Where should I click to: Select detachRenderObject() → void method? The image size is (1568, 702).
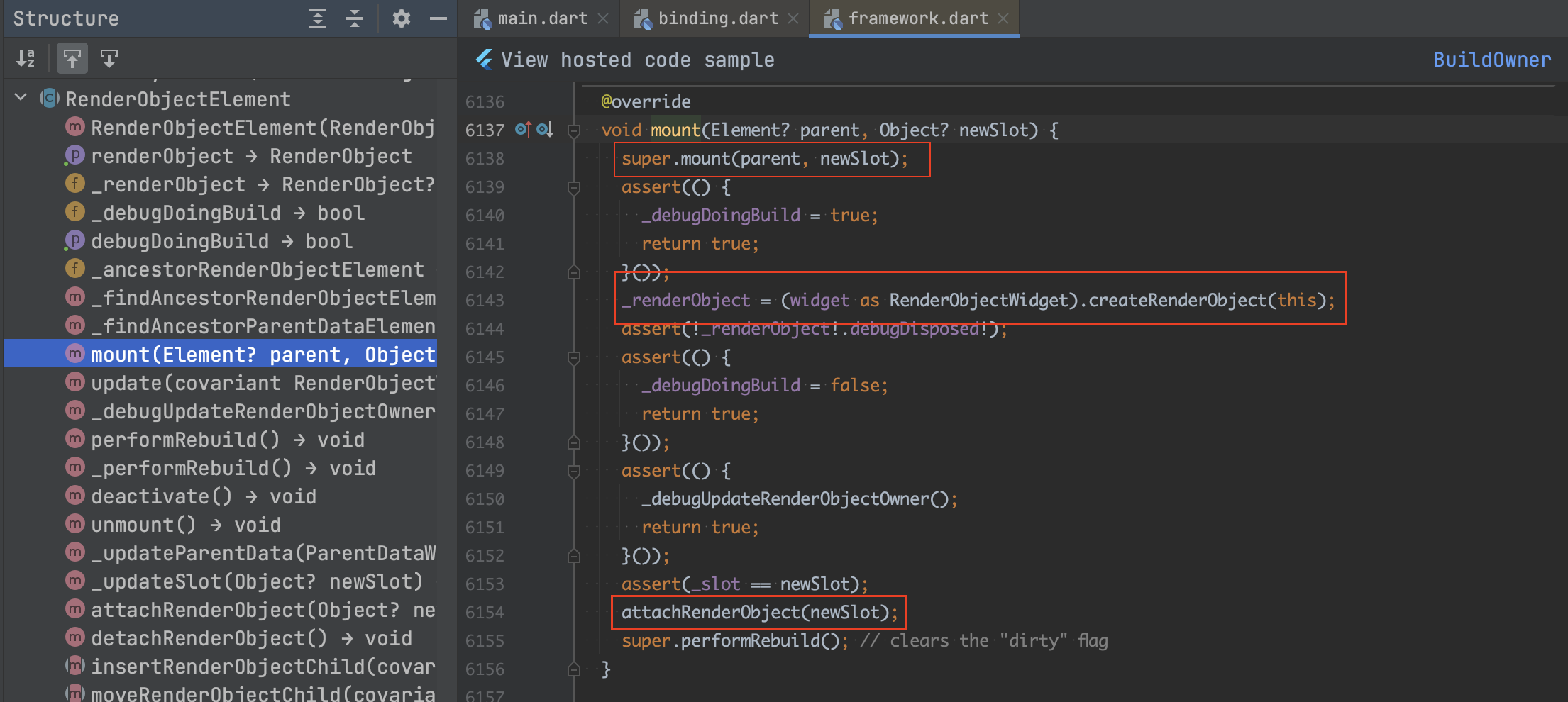239,638
